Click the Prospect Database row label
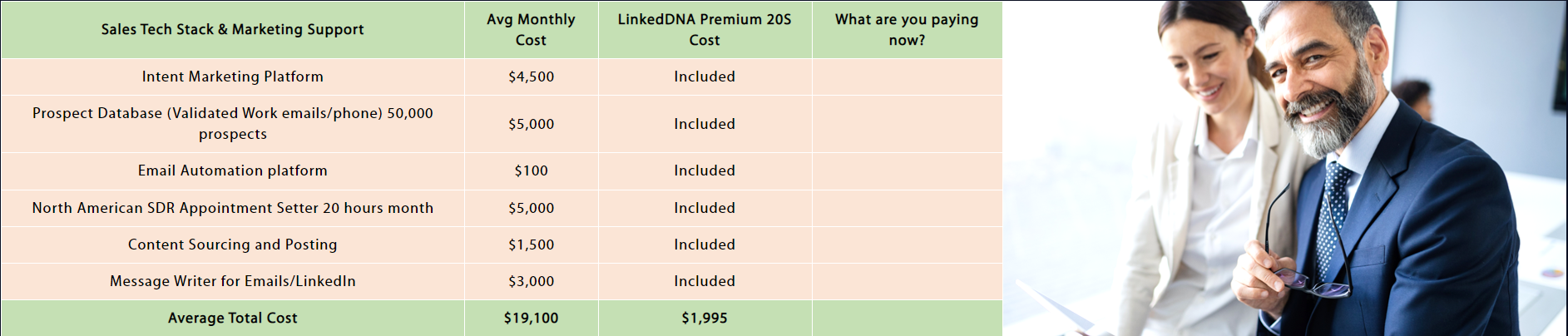Viewport: 1568px width, 336px height. point(232,123)
